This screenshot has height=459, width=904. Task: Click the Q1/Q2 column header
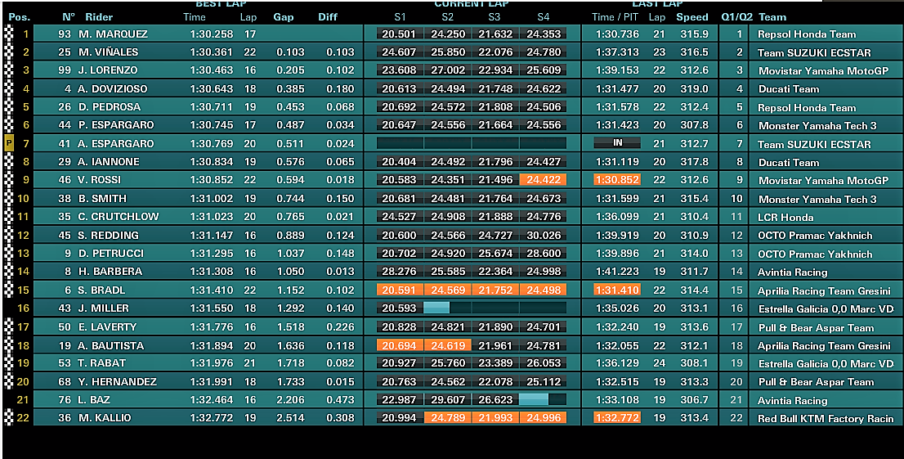(737, 17)
